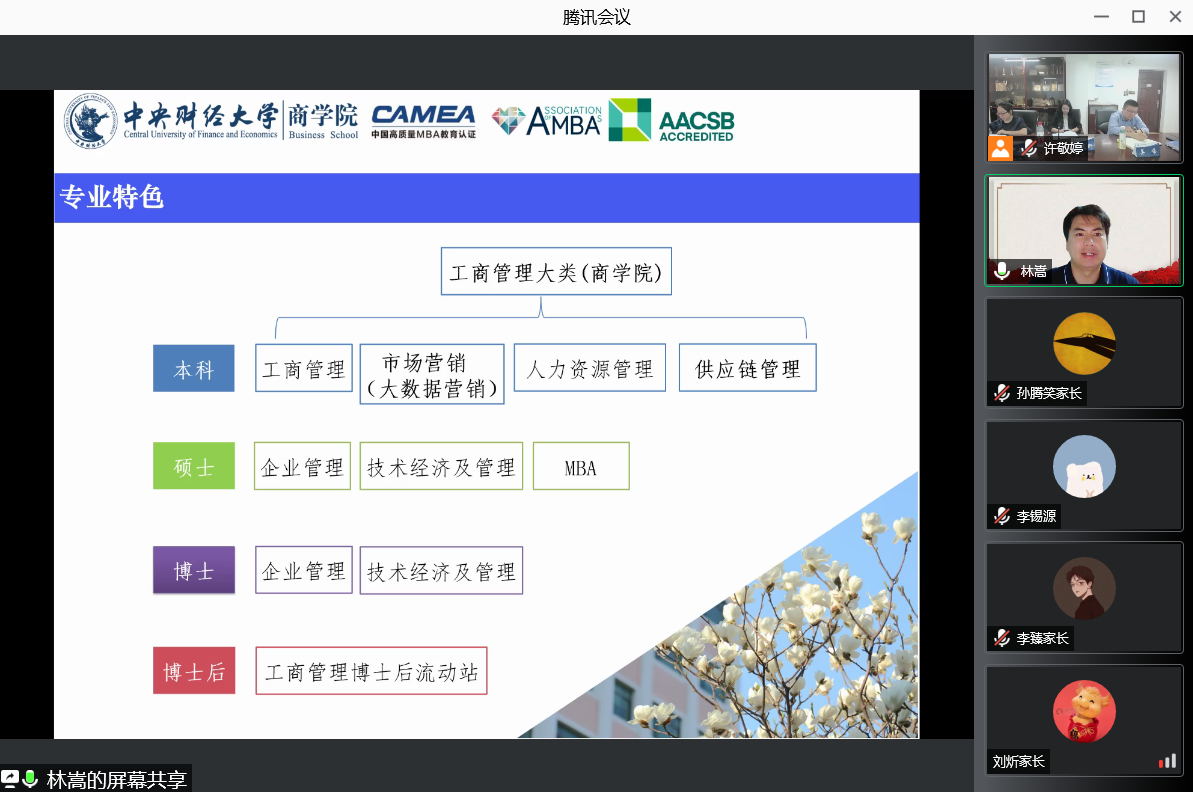Click green microphone icon in screen-share label

pyautogui.click(x=31, y=779)
